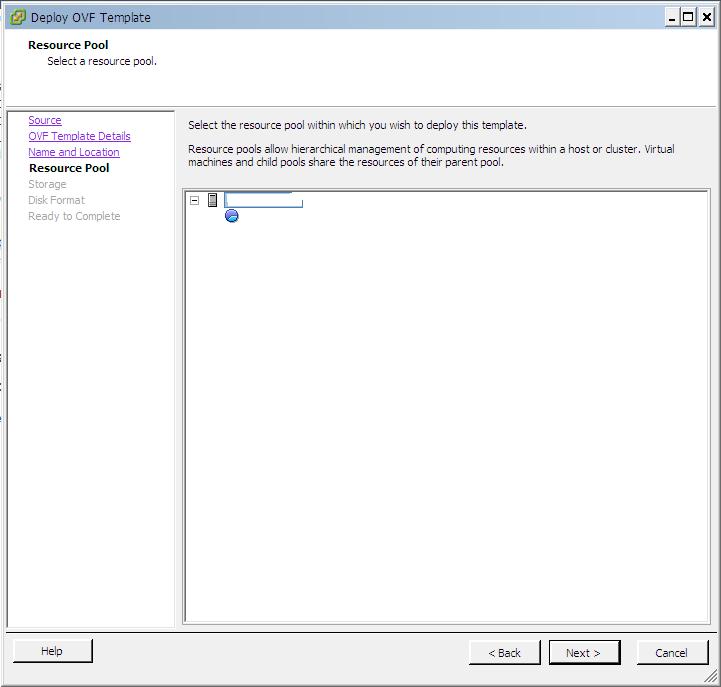Select the blank host name entry
The height and width of the screenshot is (687, 721).
[x=263, y=200]
